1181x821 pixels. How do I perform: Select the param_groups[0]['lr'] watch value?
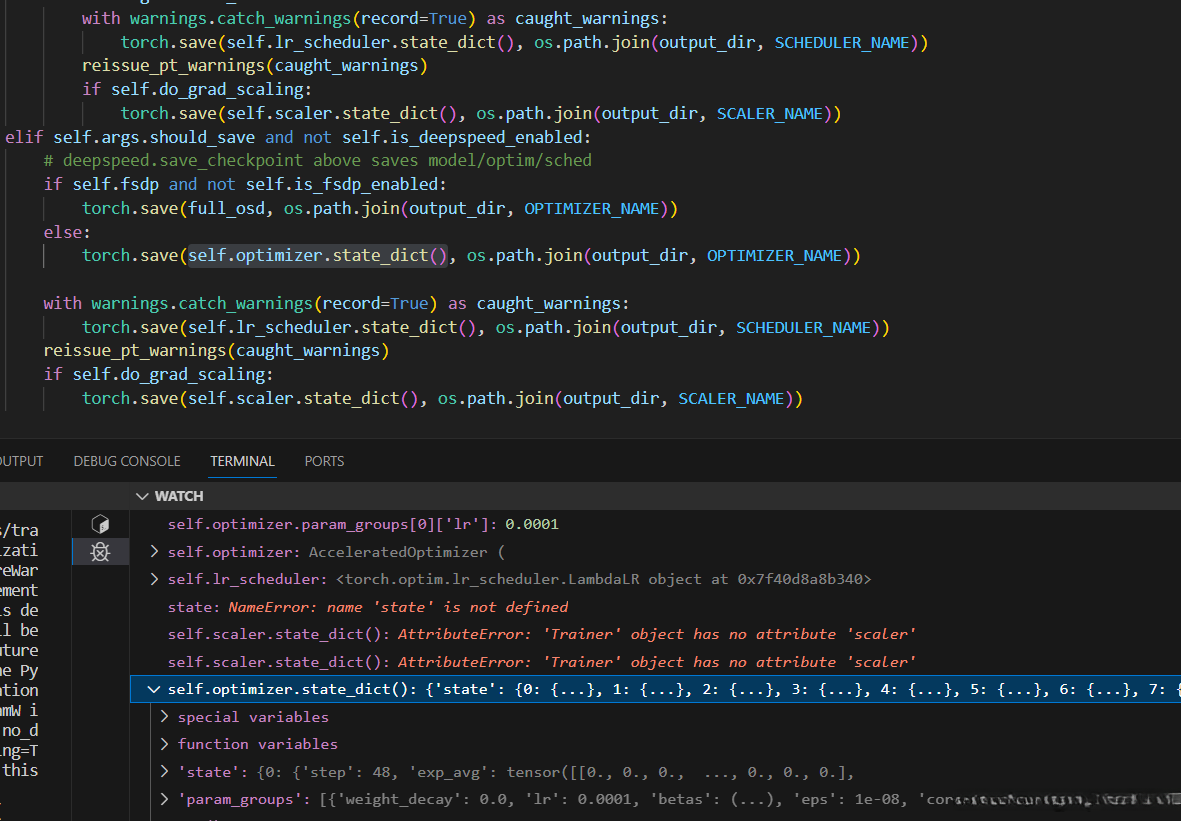click(532, 524)
